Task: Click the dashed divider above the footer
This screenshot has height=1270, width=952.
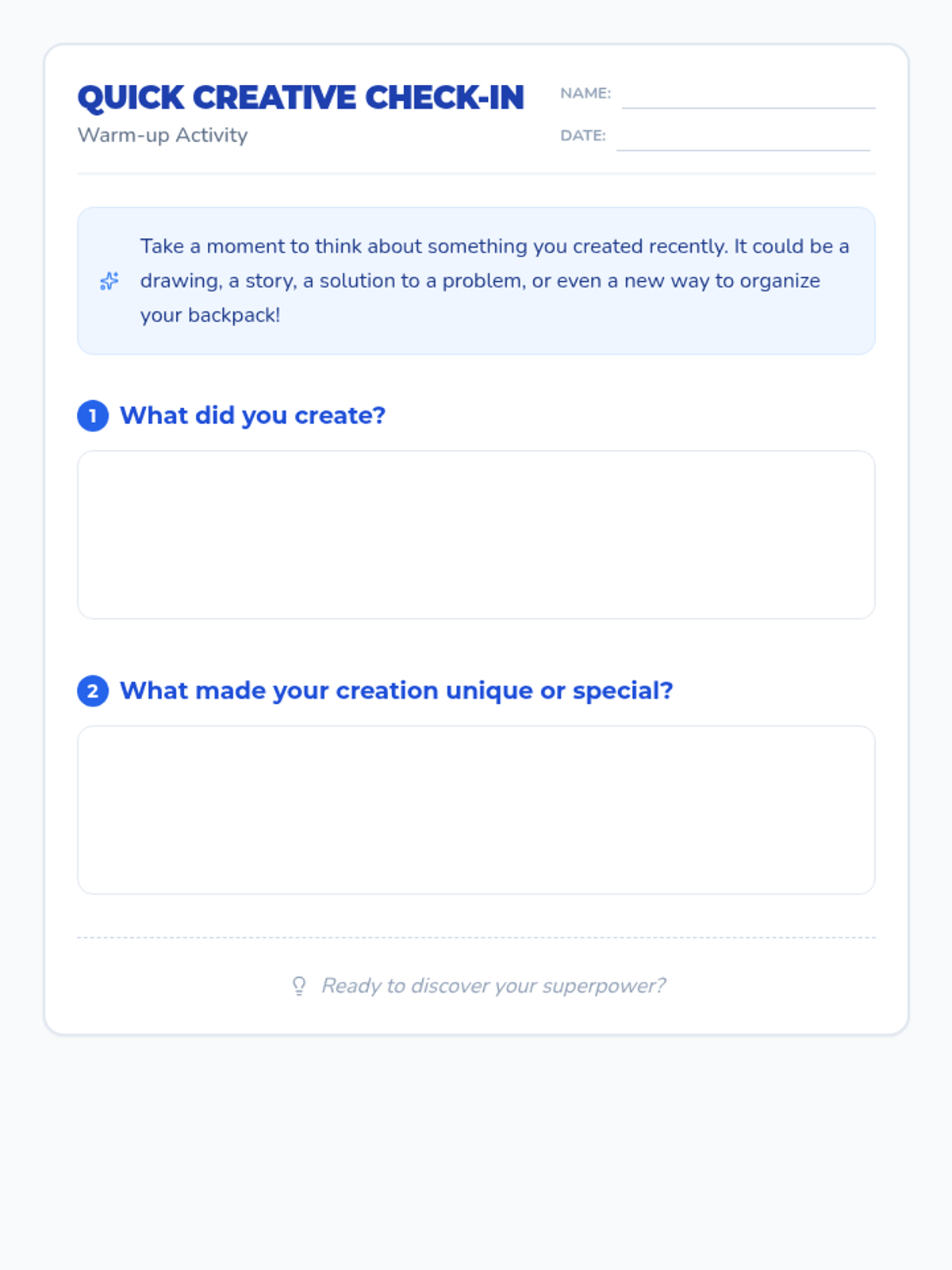Action: click(x=476, y=937)
